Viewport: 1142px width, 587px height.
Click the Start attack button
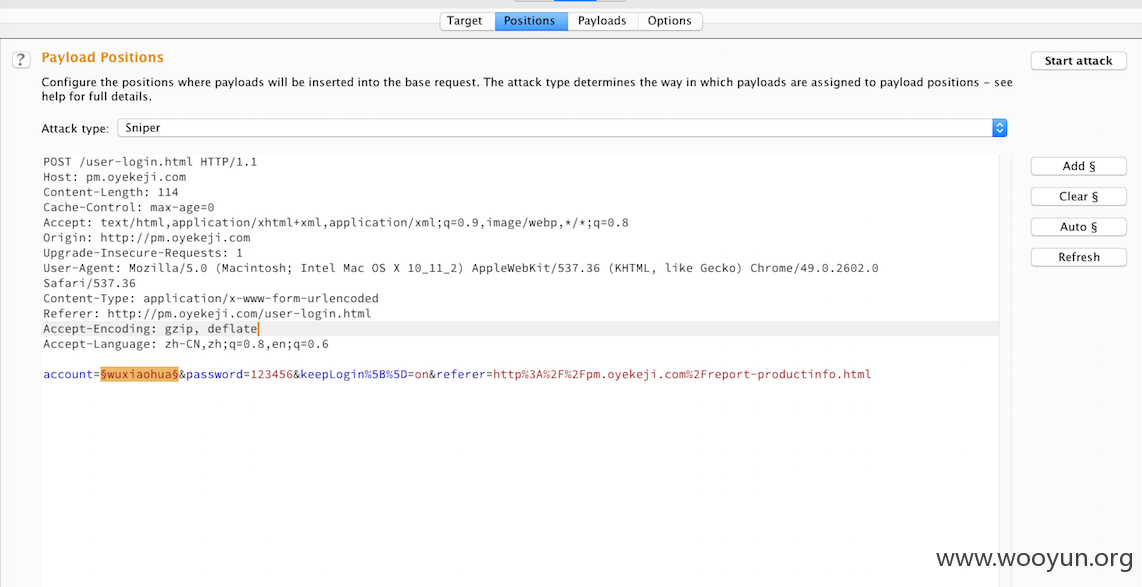(x=1079, y=60)
